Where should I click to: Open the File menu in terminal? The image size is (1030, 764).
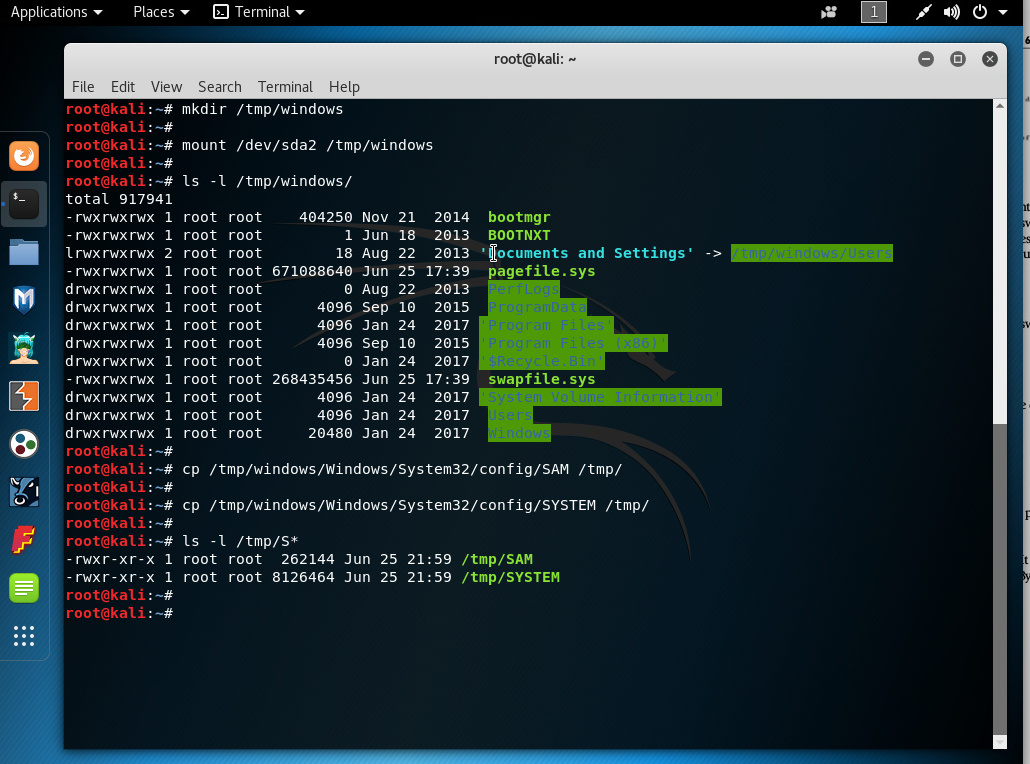(83, 87)
